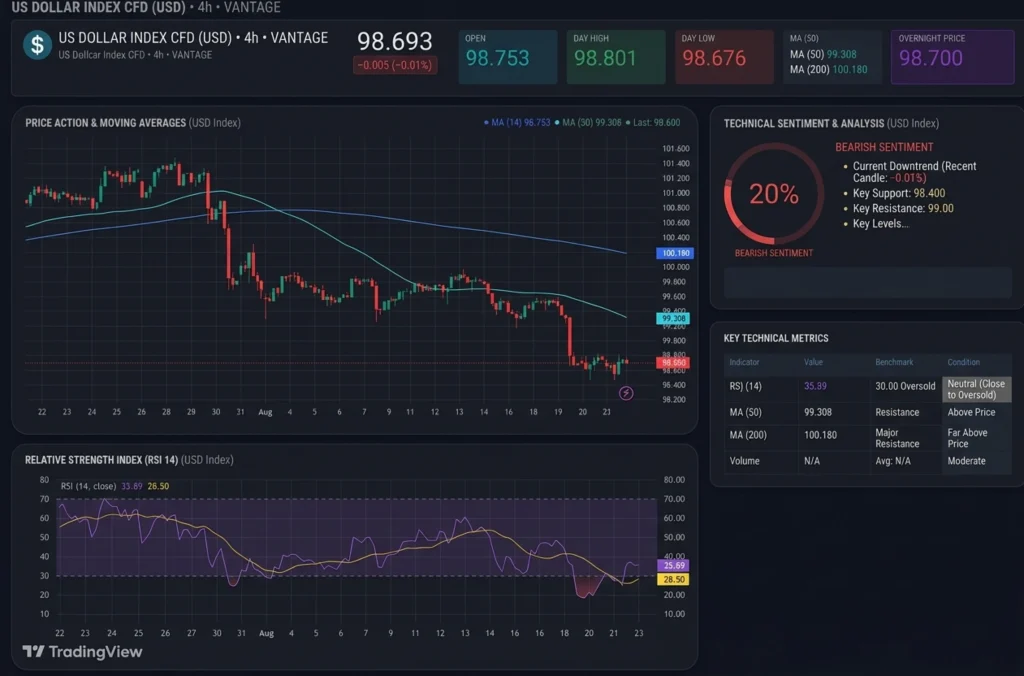Click the RSI (14) row label

tap(745, 386)
